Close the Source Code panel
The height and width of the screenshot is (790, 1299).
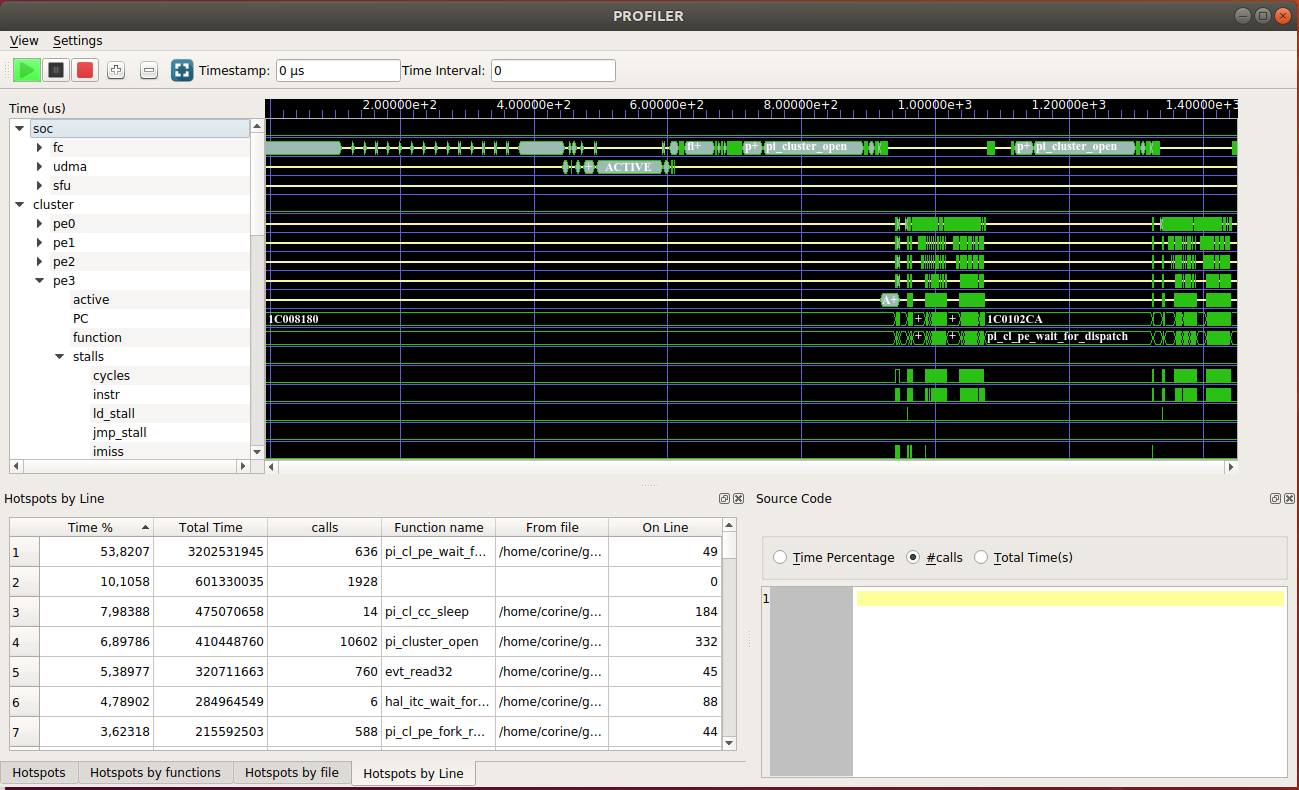[1289, 498]
